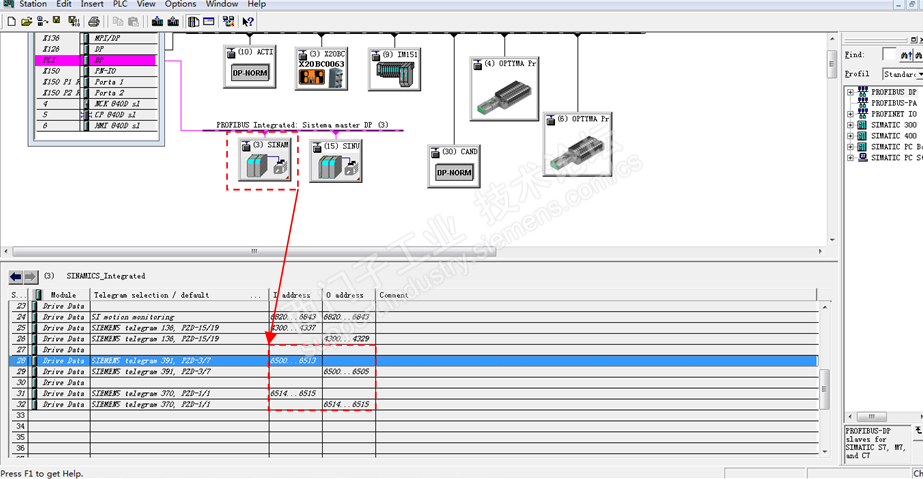Open the View menu

147,4
